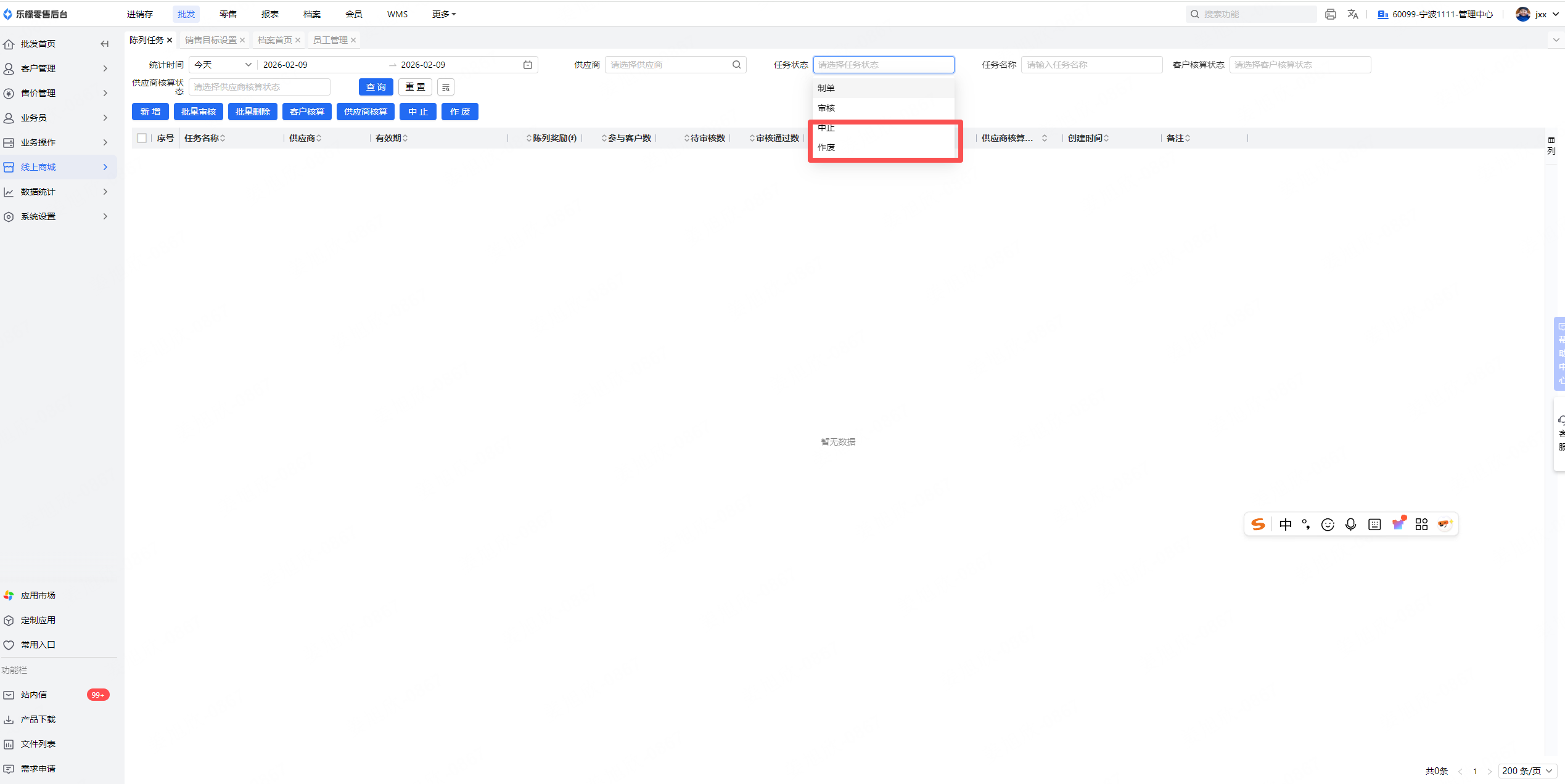This screenshot has width=1565, height=784.
Task: Open 200 条/页 page size dropdown
Action: point(1527,770)
